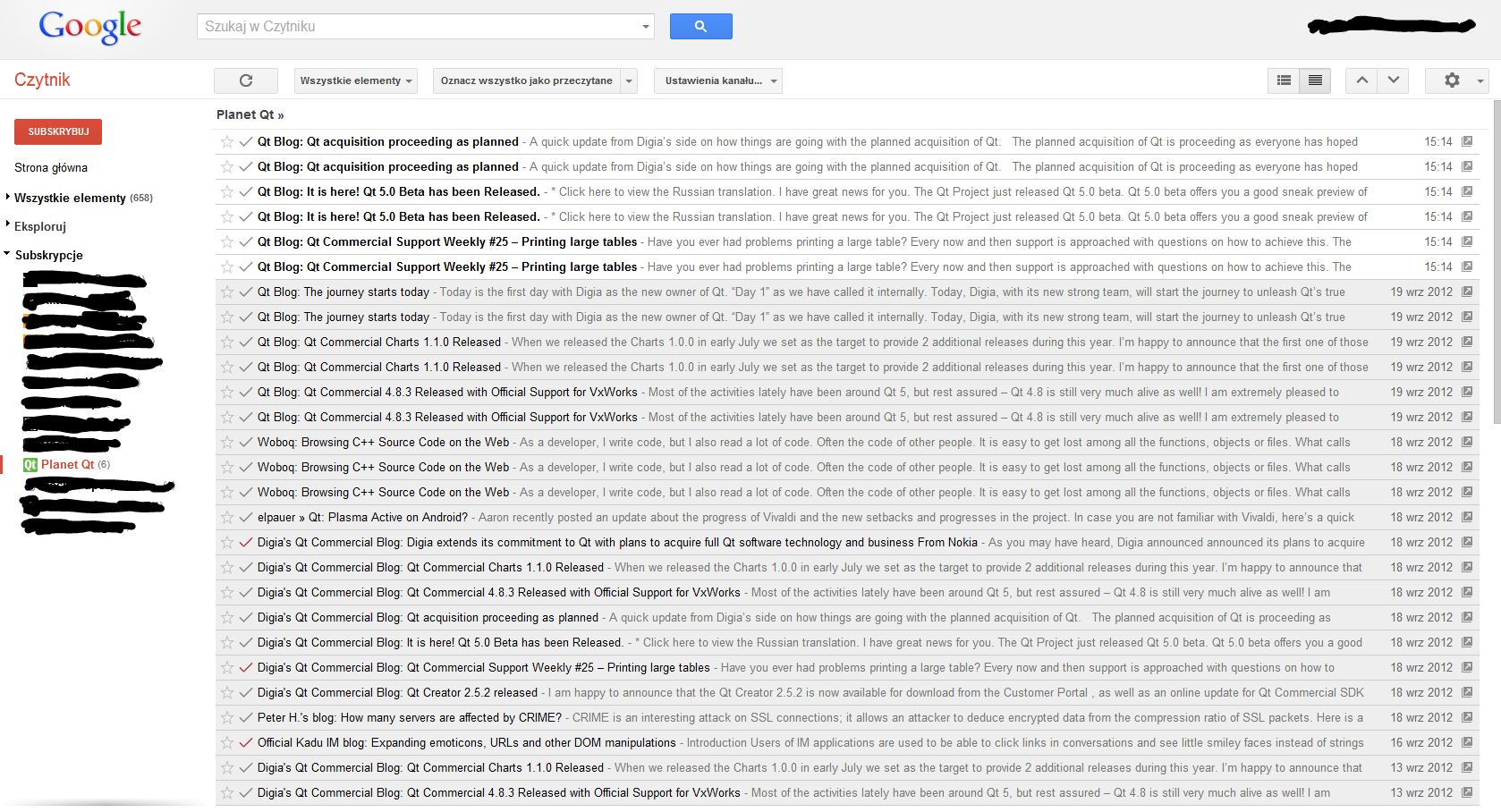Viewport: 1501px width, 812px height.
Task: Toggle read checkmark on Qt Creator 2.5.2 post
Action: coord(246,692)
